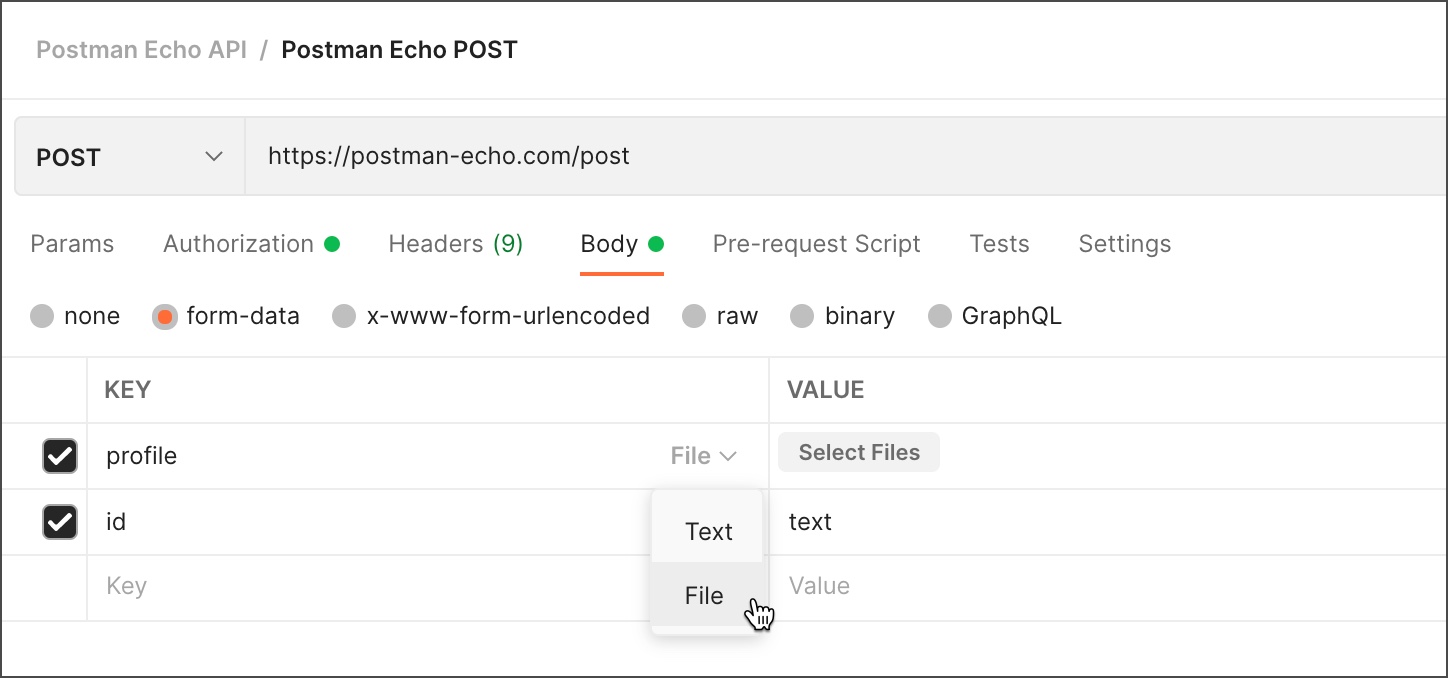This screenshot has height=678, width=1448.
Task: Select the GraphQL body option
Action: coord(940,317)
